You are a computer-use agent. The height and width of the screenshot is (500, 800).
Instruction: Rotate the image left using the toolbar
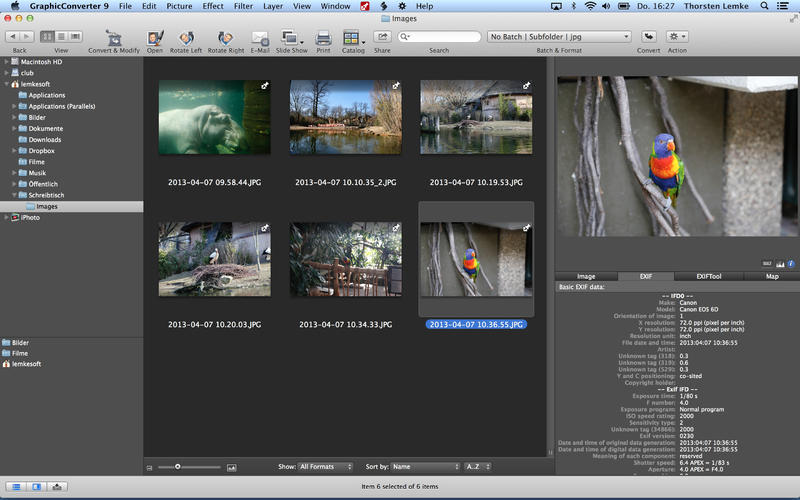coord(184,37)
